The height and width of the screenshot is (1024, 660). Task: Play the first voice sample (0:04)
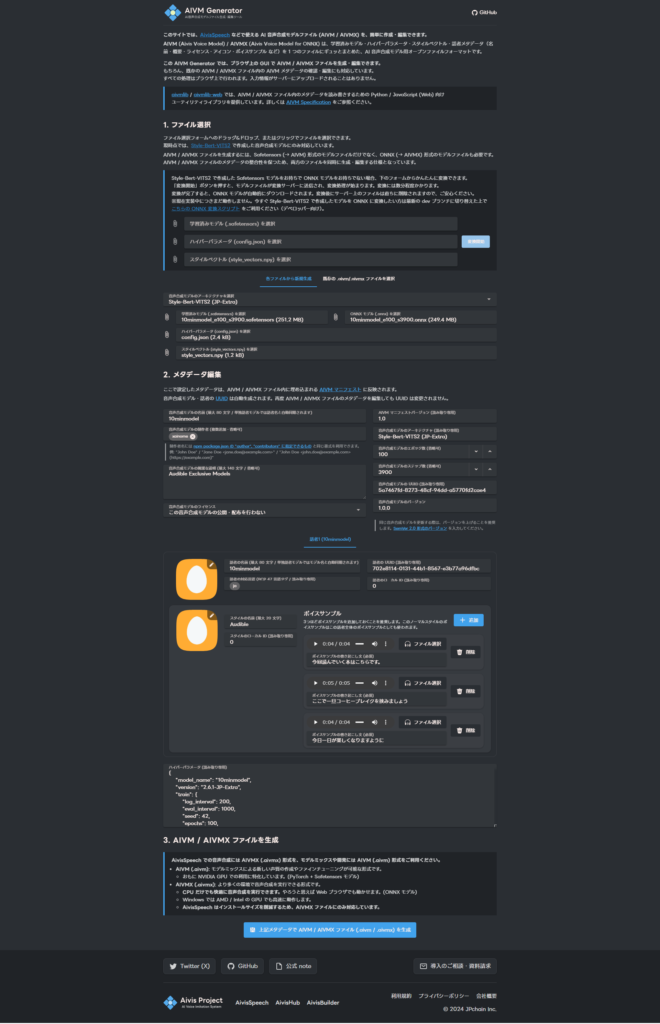point(315,644)
